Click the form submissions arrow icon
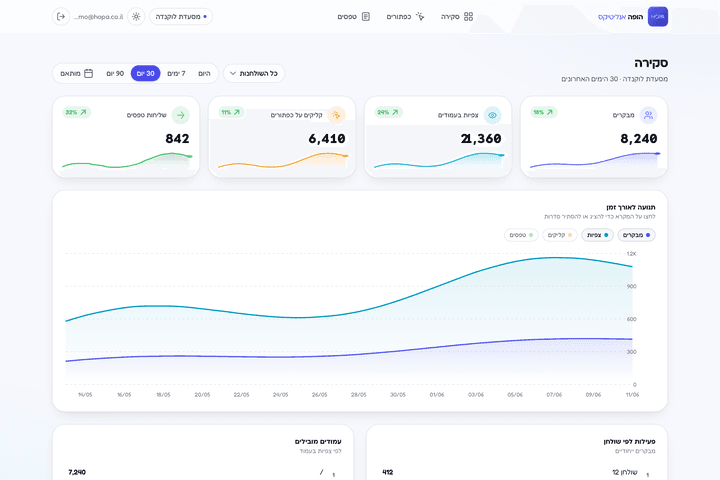The height and width of the screenshot is (480, 720). (x=180, y=115)
